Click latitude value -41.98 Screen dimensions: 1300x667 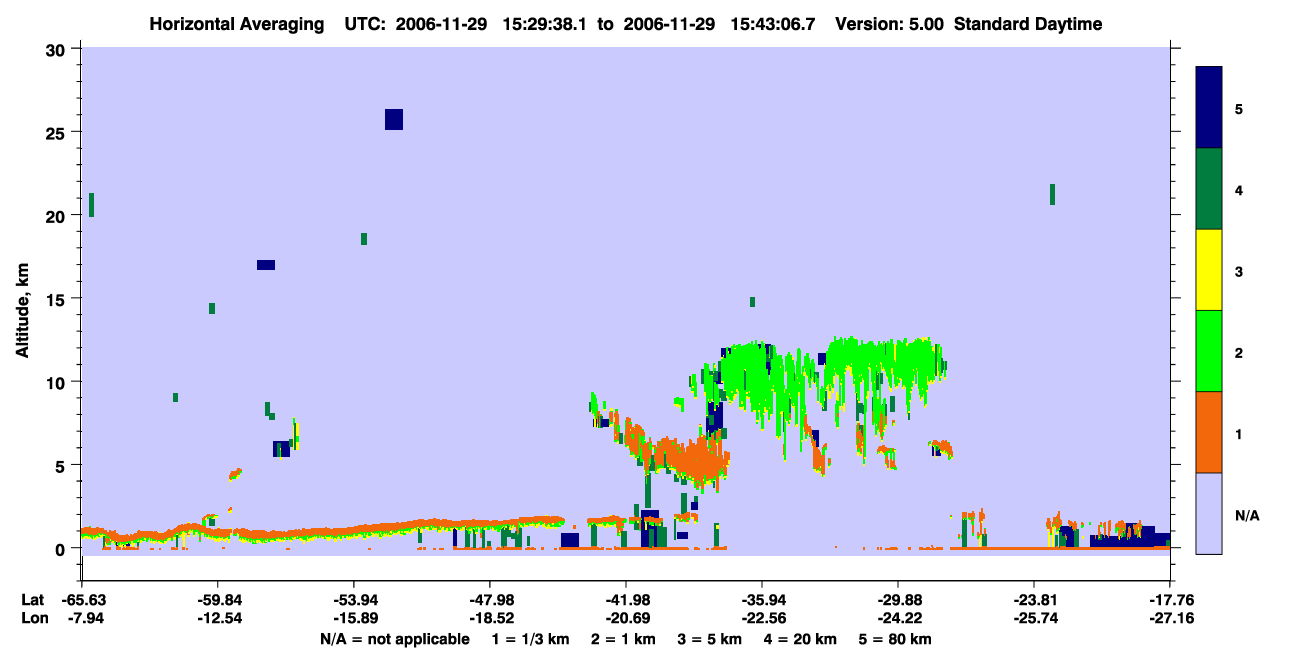click(625, 600)
